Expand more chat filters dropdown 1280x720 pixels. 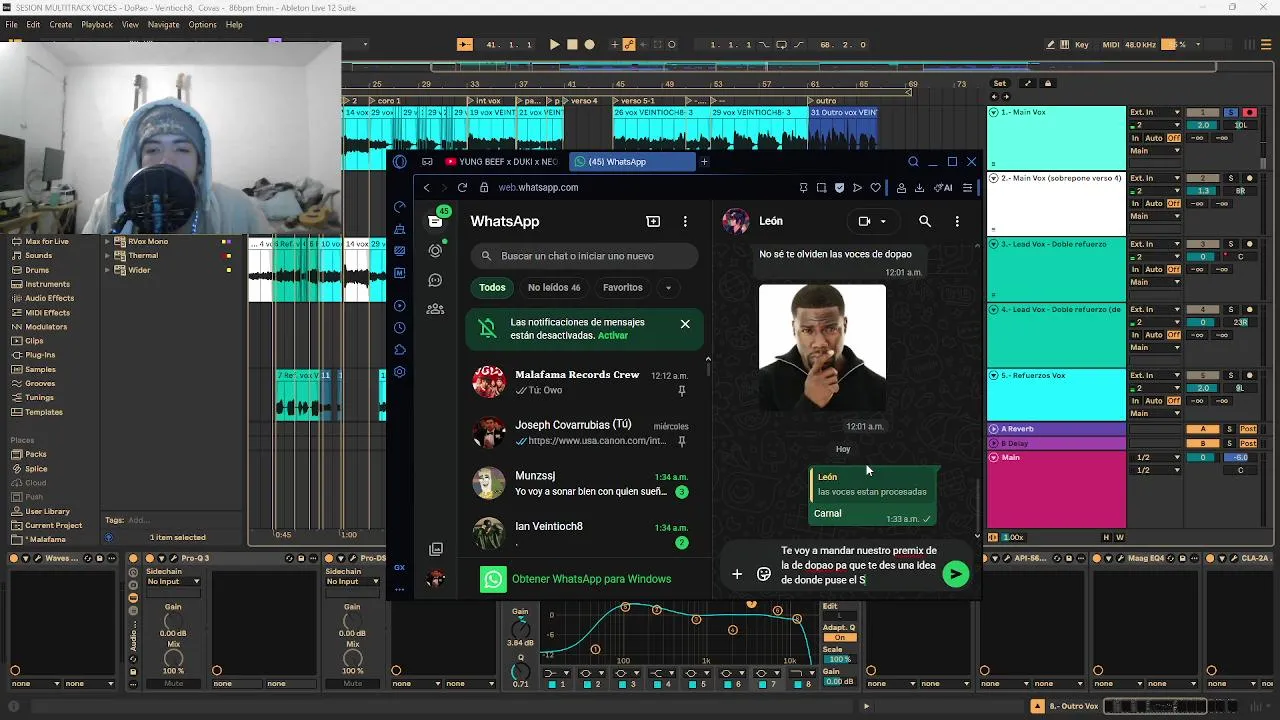(668, 288)
